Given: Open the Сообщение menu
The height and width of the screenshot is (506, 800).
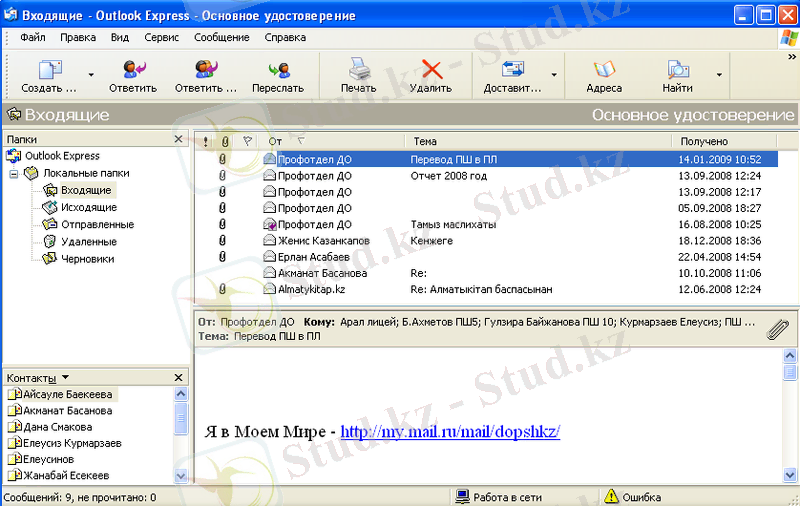Looking at the screenshot, I should 222,37.
